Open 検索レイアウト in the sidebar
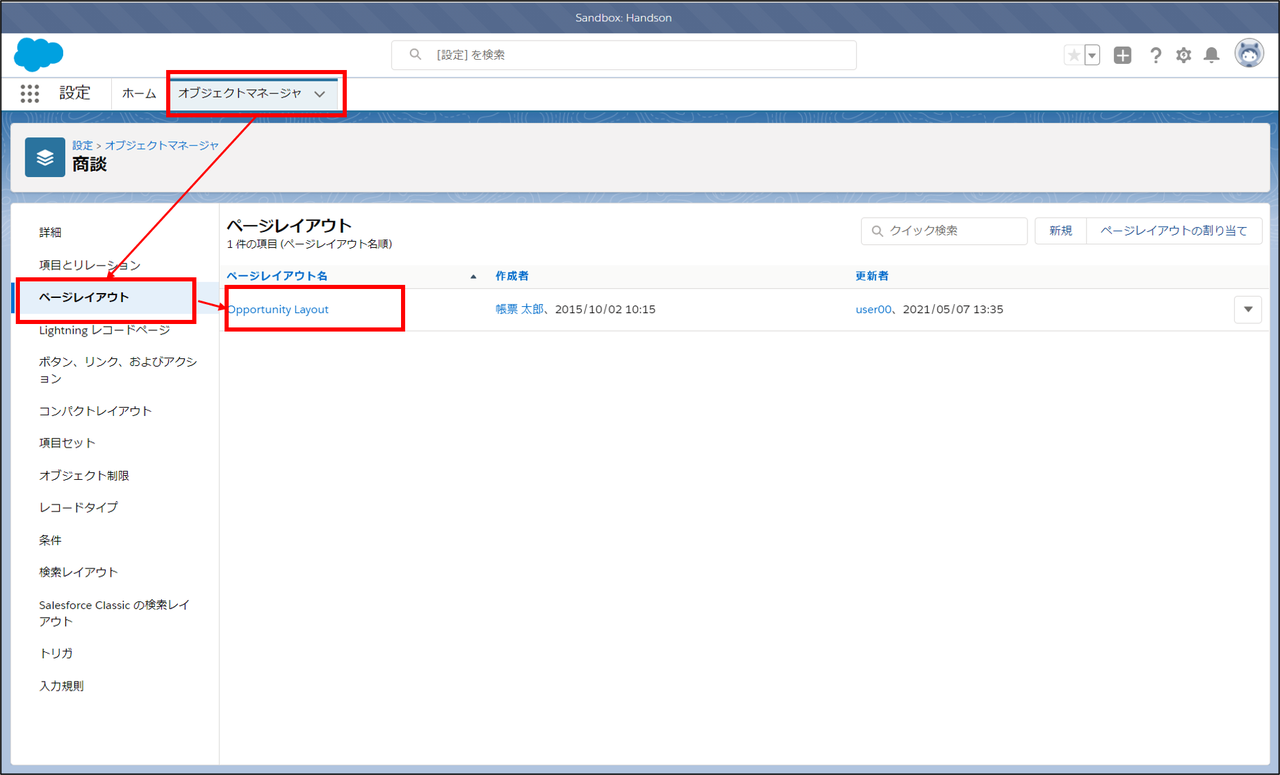Screen dimensions: 1280x775 click(x=78, y=572)
